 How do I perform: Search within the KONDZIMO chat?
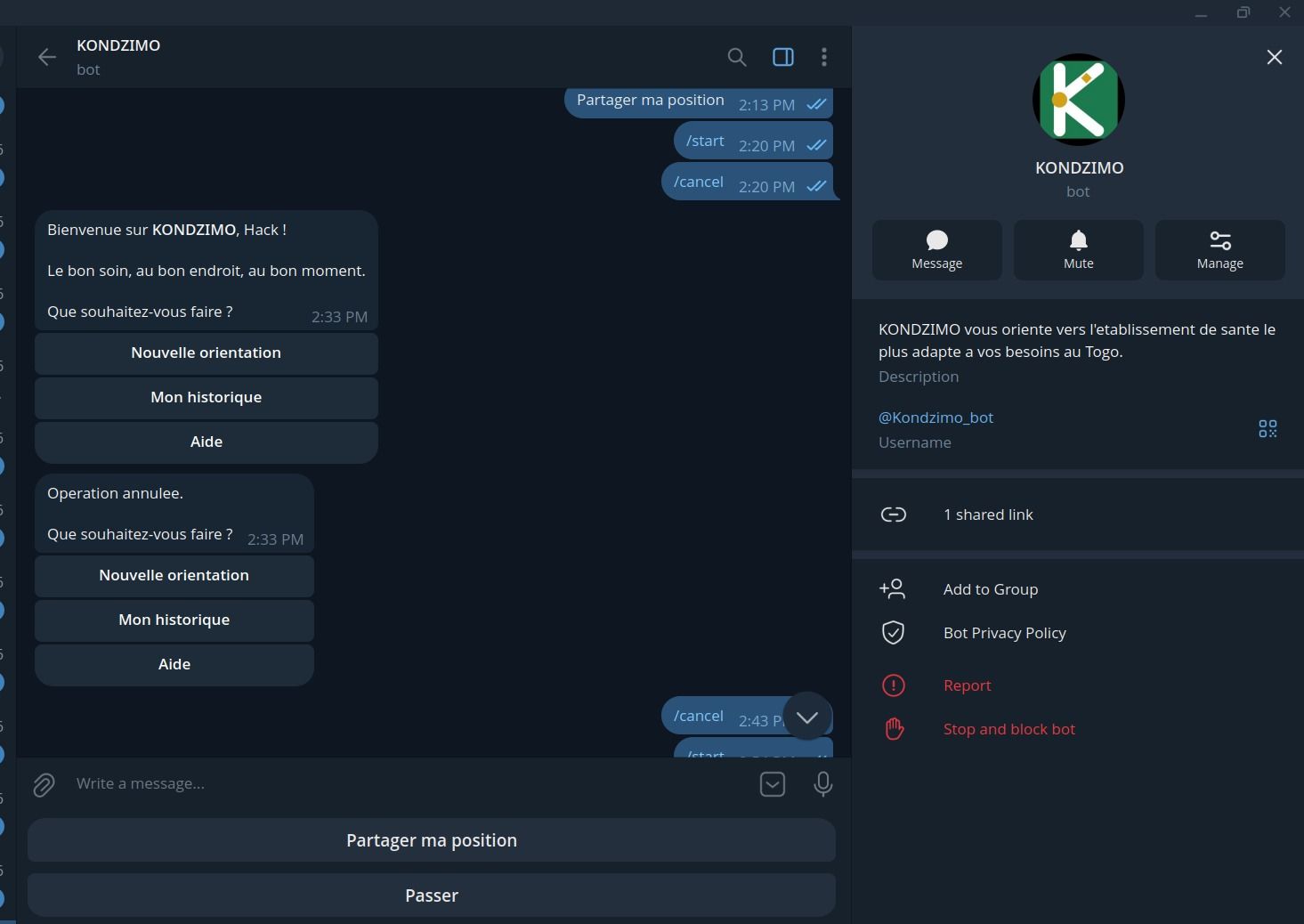[737, 57]
